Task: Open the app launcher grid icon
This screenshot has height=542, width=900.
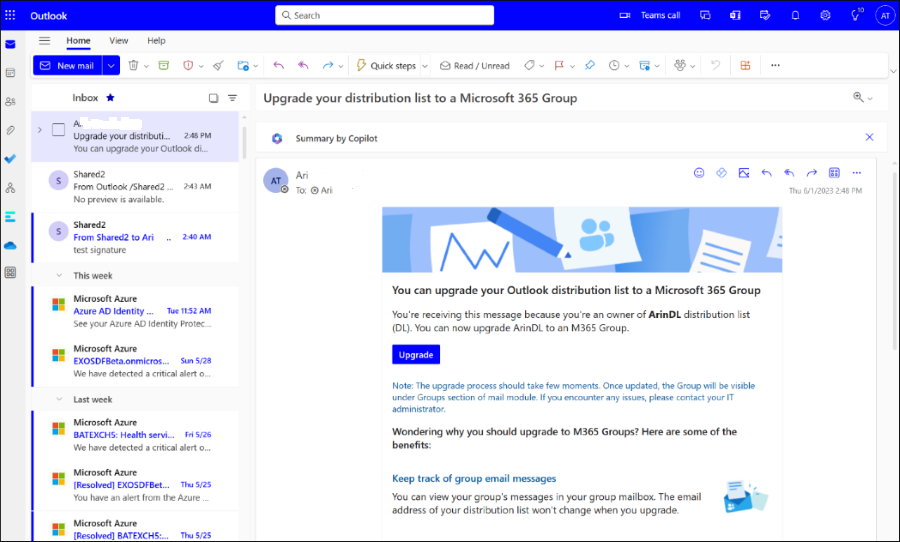Action: [x=10, y=16]
